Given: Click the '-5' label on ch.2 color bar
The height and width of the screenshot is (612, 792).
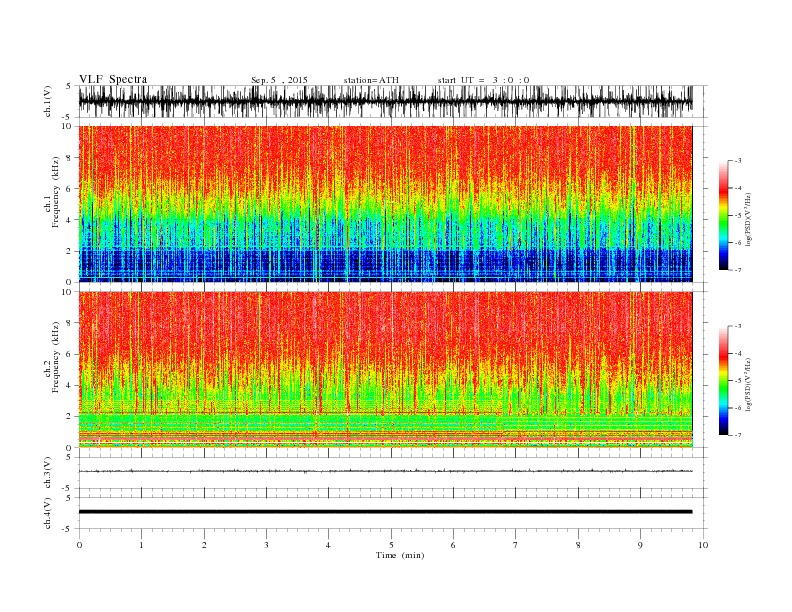Looking at the screenshot, I should click(x=737, y=381).
